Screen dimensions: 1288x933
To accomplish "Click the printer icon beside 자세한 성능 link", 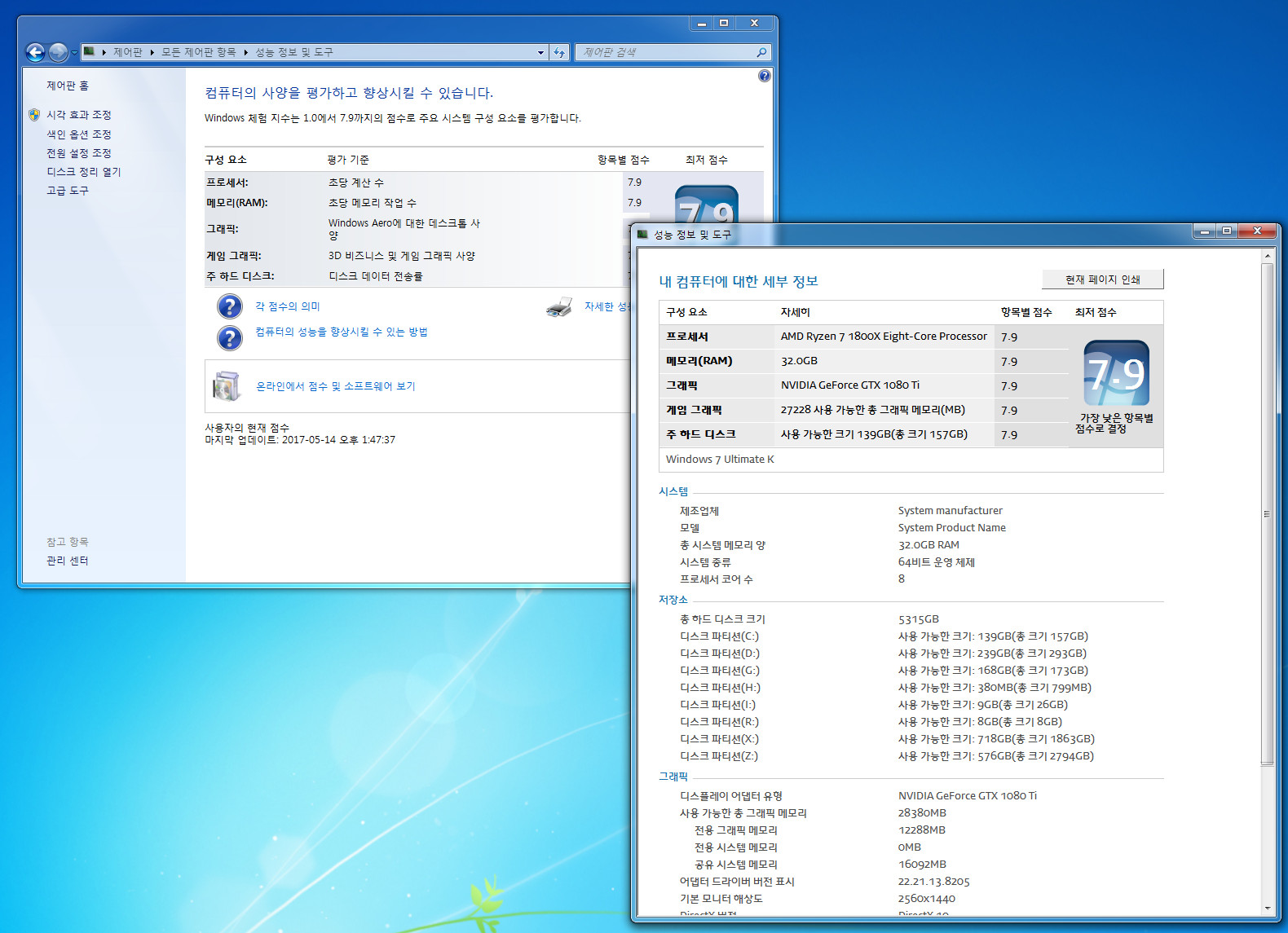I will point(559,306).
